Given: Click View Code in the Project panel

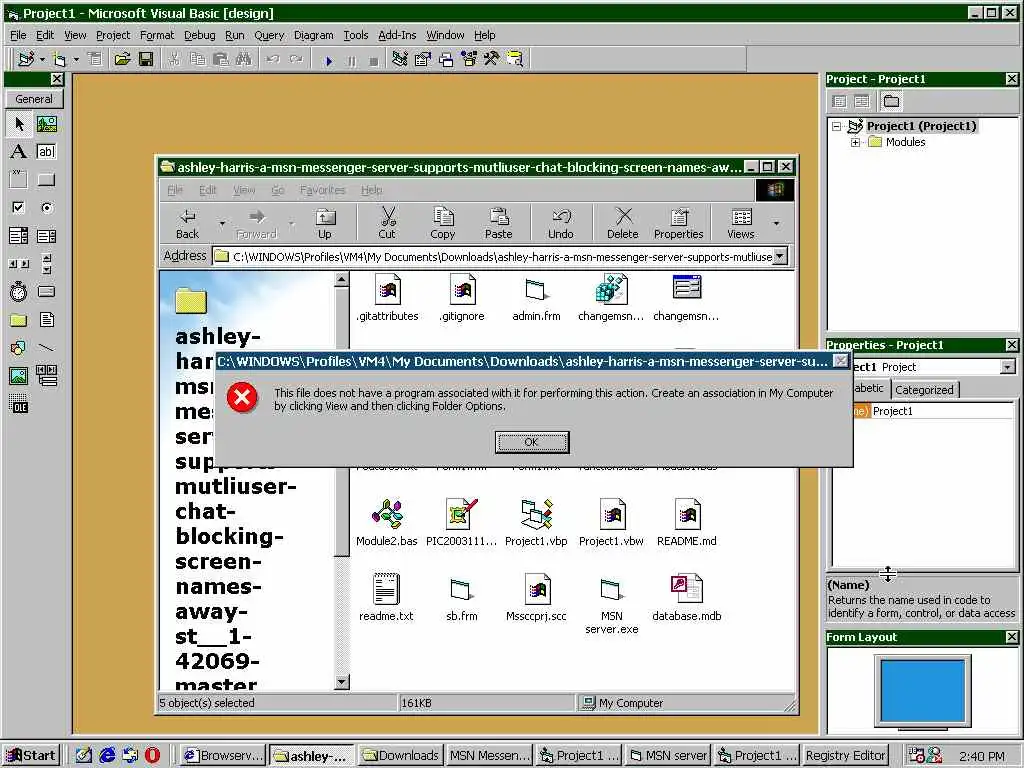Looking at the screenshot, I should (x=840, y=101).
